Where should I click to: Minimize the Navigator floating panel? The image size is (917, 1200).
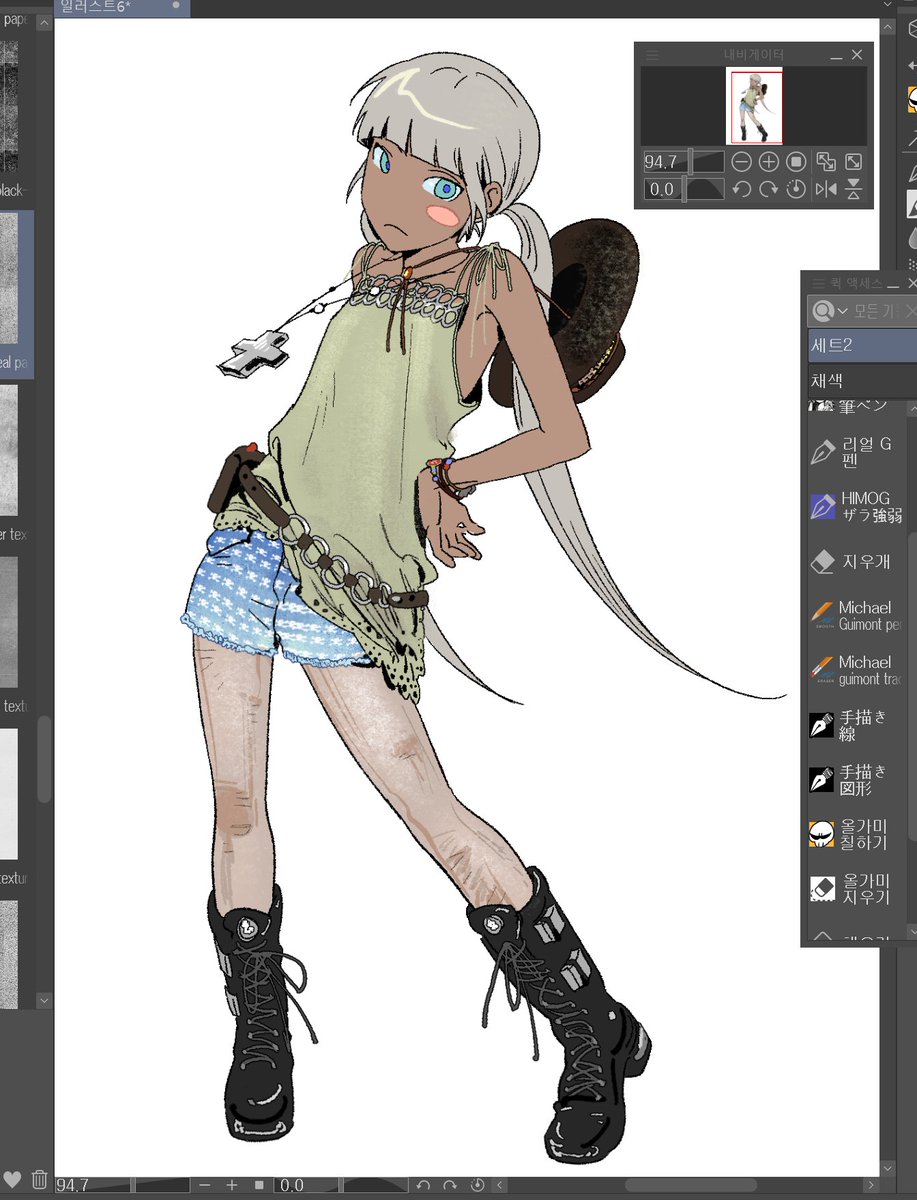pos(836,56)
